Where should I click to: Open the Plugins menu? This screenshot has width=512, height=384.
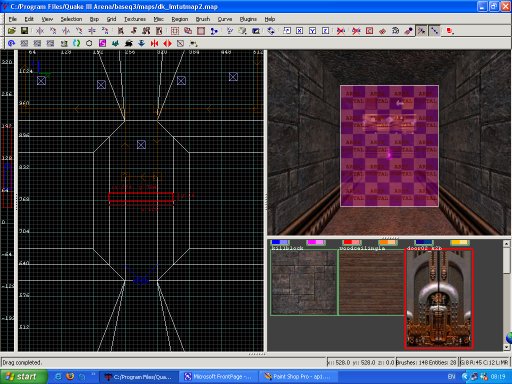pyautogui.click(x=248, y=19)
